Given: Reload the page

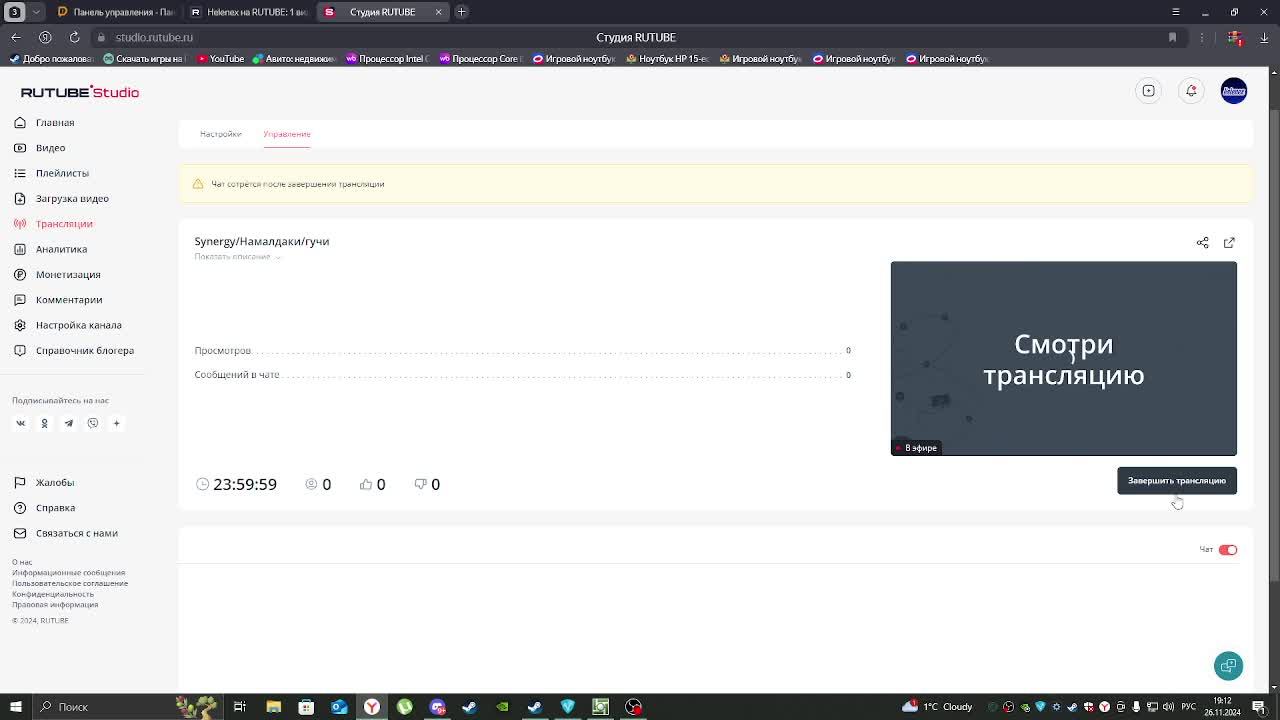Looking at the screenshot, I should tap(74, 37).
